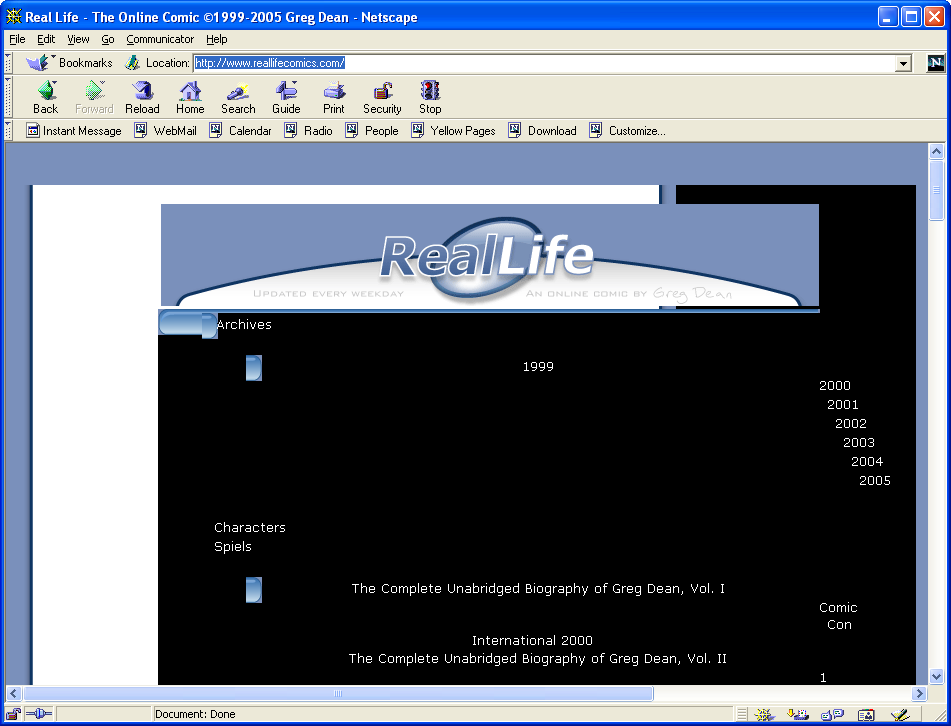Click the vertical scrollbar up arrow
Screen dimensions: 951x726
tap(936, 151)
